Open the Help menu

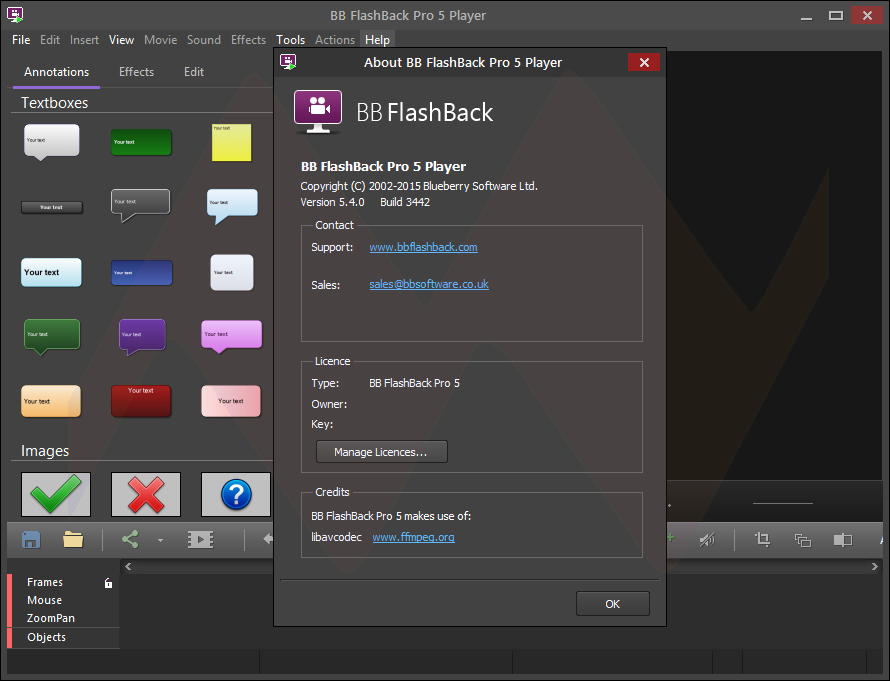[377, 40]
